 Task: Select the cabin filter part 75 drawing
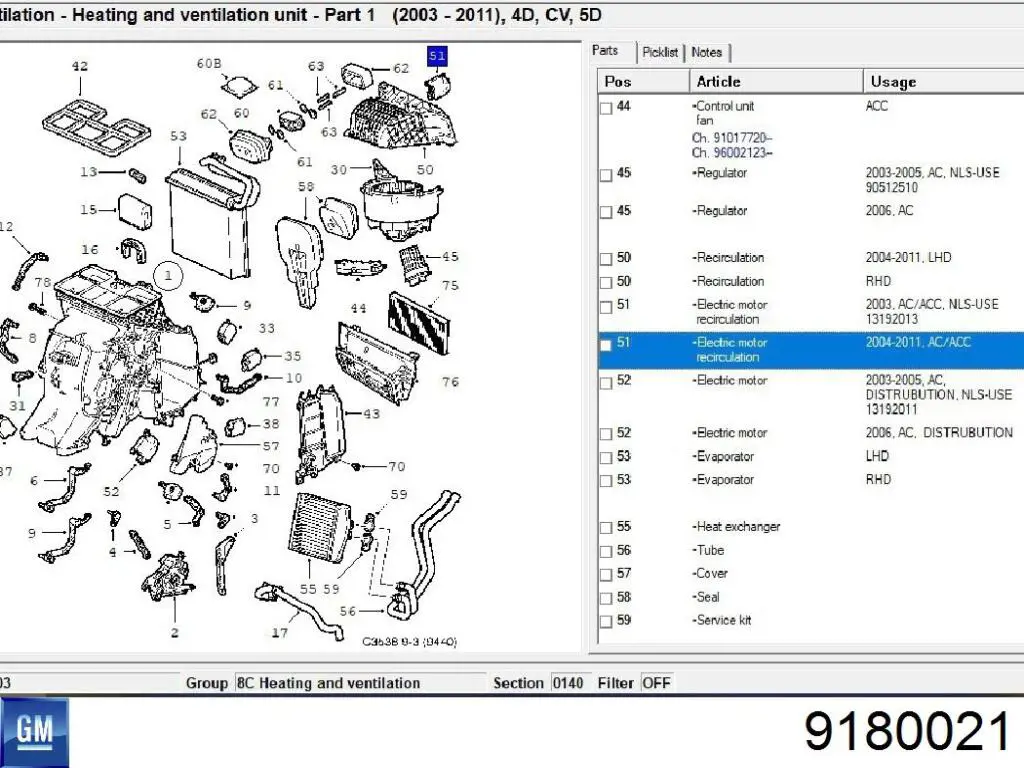click(419, 324)
